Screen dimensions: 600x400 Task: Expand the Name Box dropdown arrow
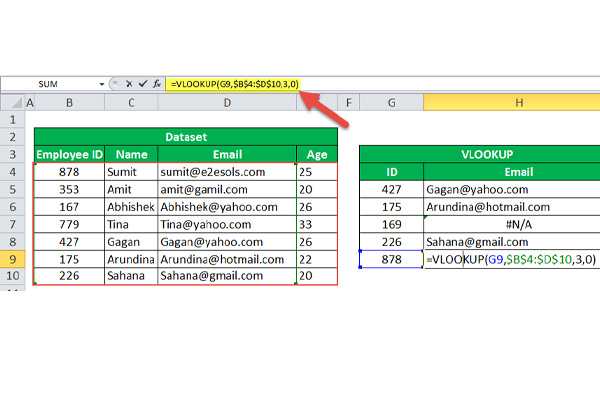pos(102,84)
